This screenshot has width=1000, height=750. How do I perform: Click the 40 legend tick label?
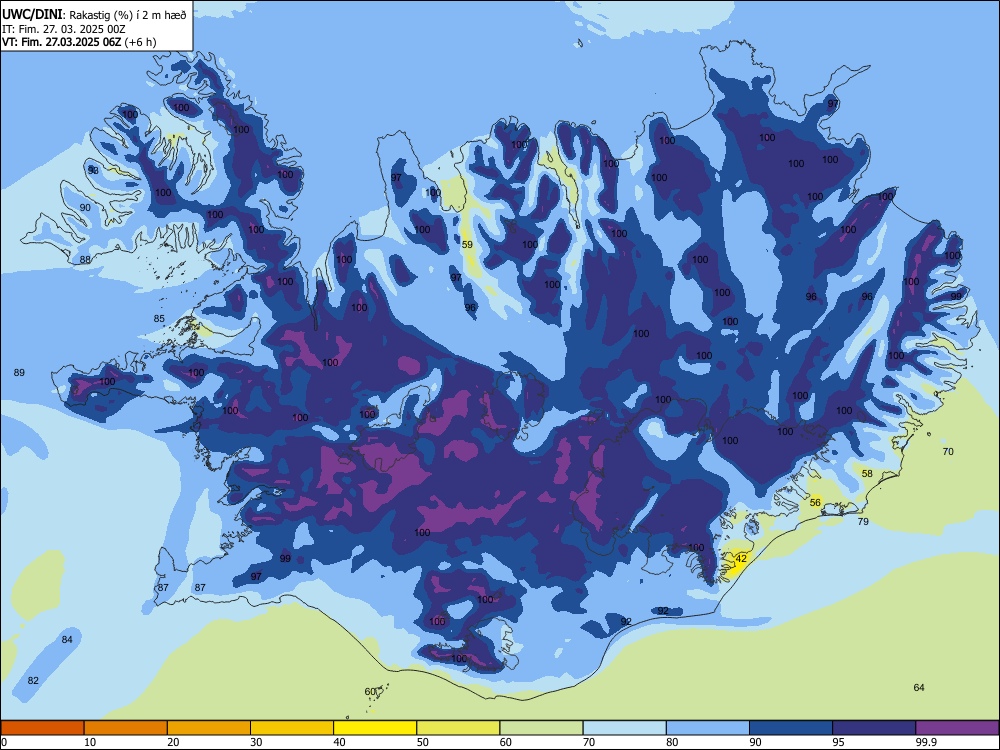point(339,742)
